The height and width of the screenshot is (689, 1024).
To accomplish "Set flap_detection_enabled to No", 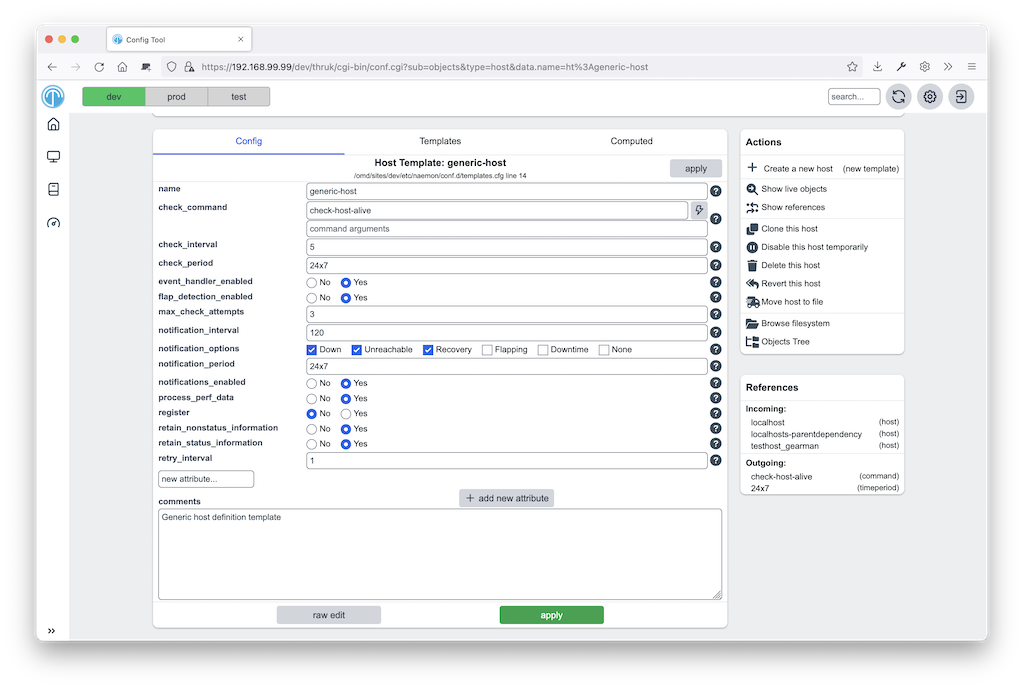I will tap(312, 298).
